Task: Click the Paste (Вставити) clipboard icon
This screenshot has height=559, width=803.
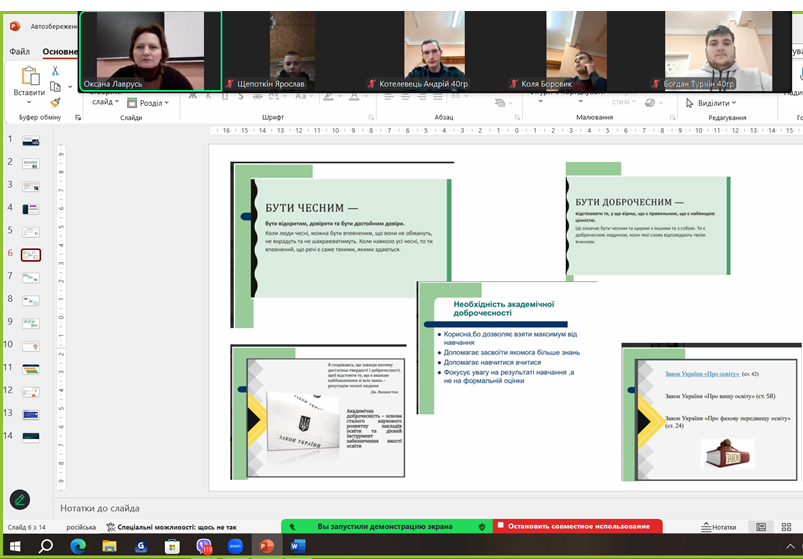Action: click(x=30, y=75)
